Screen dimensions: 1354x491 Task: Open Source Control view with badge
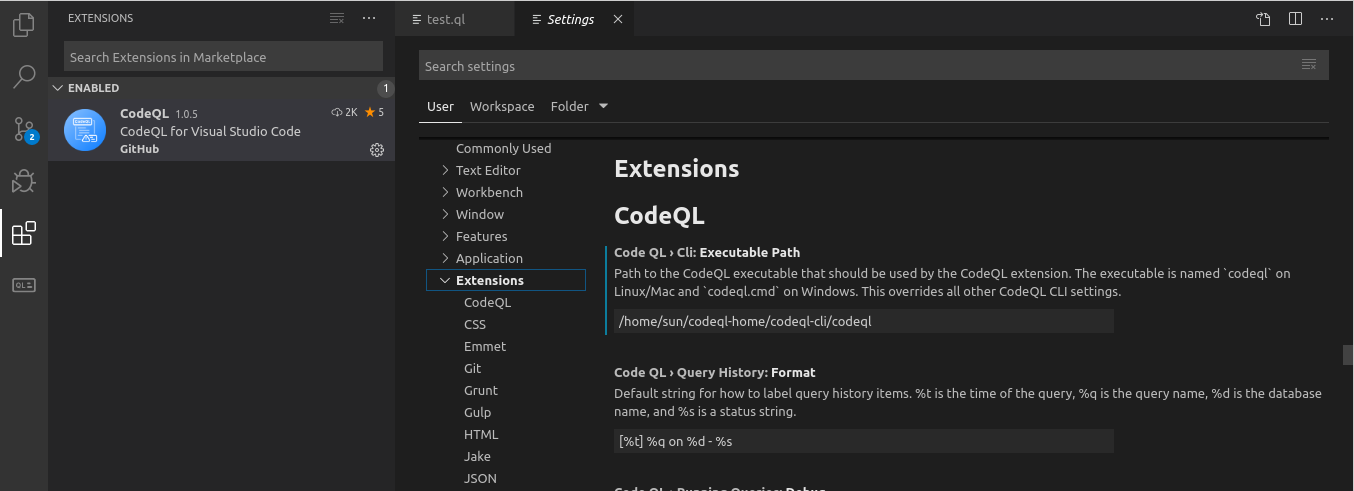tap(24, 129)
